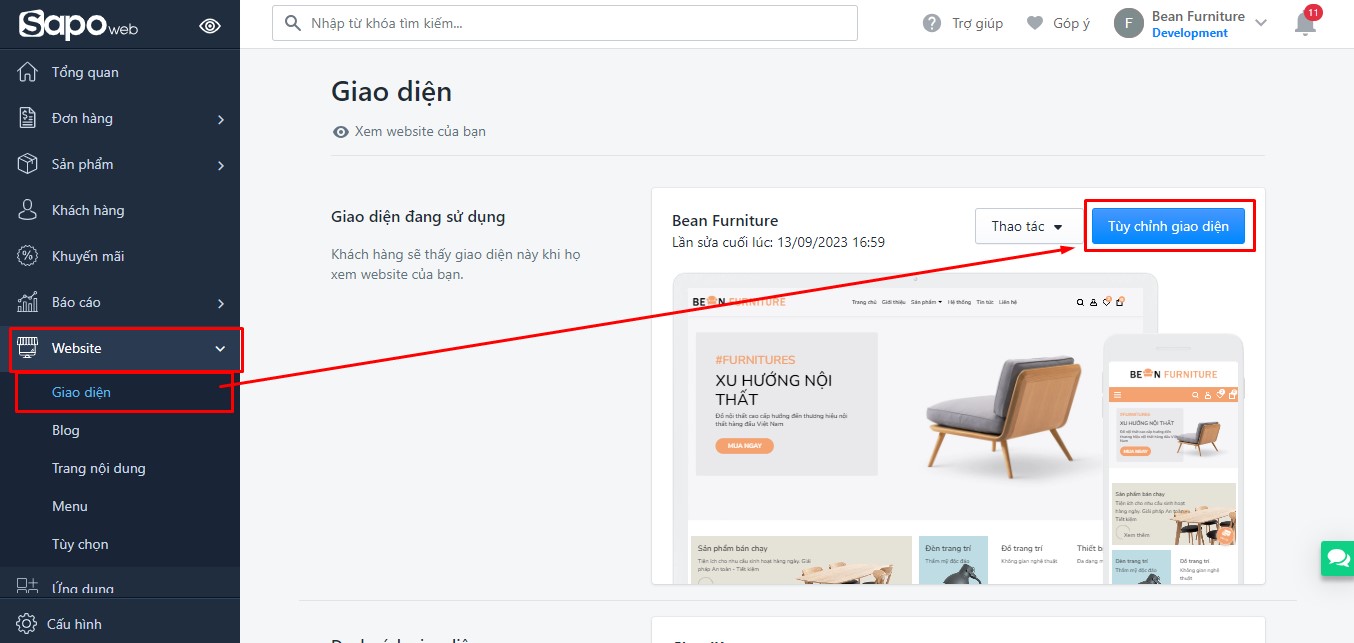The image size is (1354, 643).
Task: Select Blog in the Website submenu
Action: [x=66, y=430]
